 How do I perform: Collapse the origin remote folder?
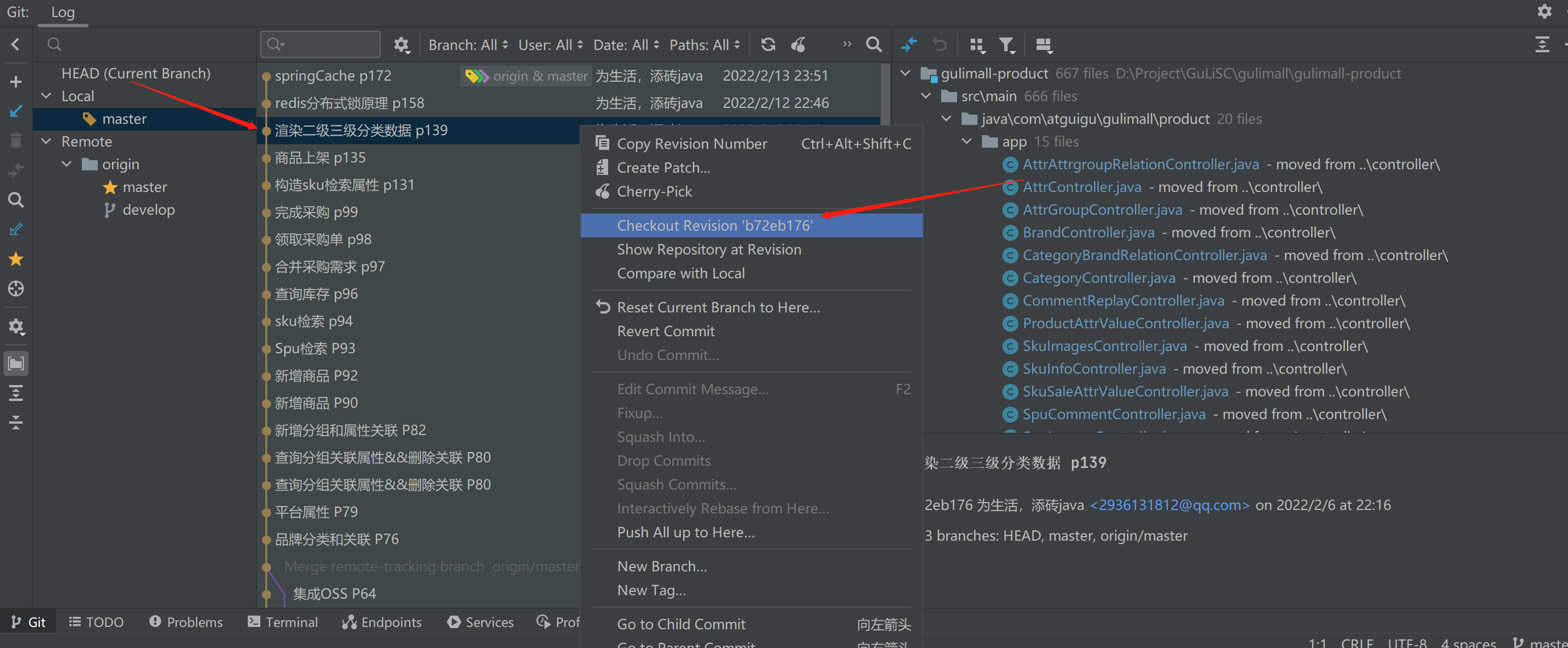pyautogui.click(x=67, y=164)
